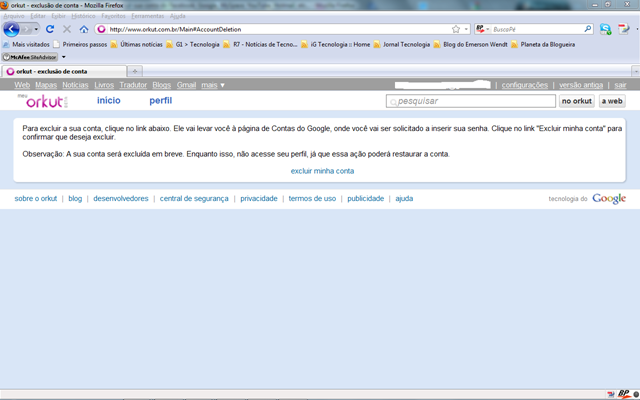The height and width of the screenshot is (400, 640).
Task: Open the Exibir menu
Action: [x=58, y=16]
